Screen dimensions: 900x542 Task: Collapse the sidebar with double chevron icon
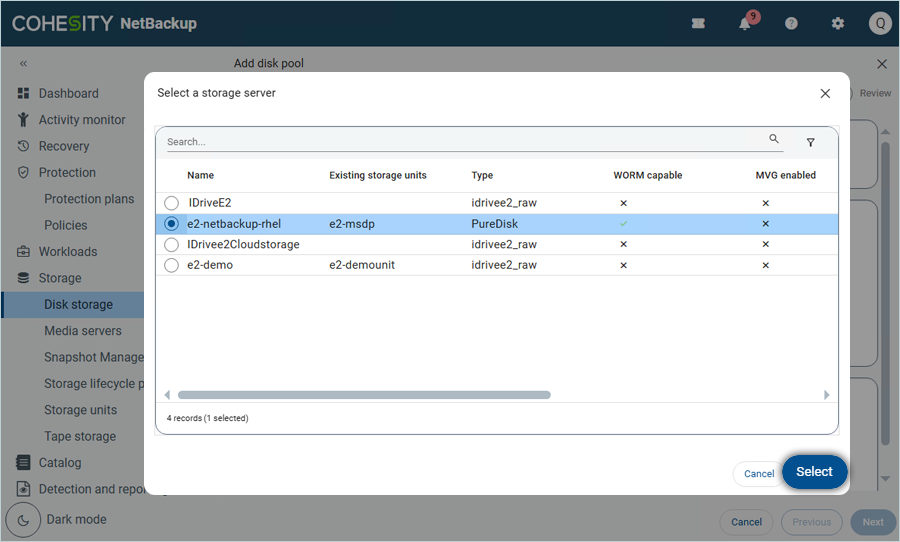coord(23,63)
